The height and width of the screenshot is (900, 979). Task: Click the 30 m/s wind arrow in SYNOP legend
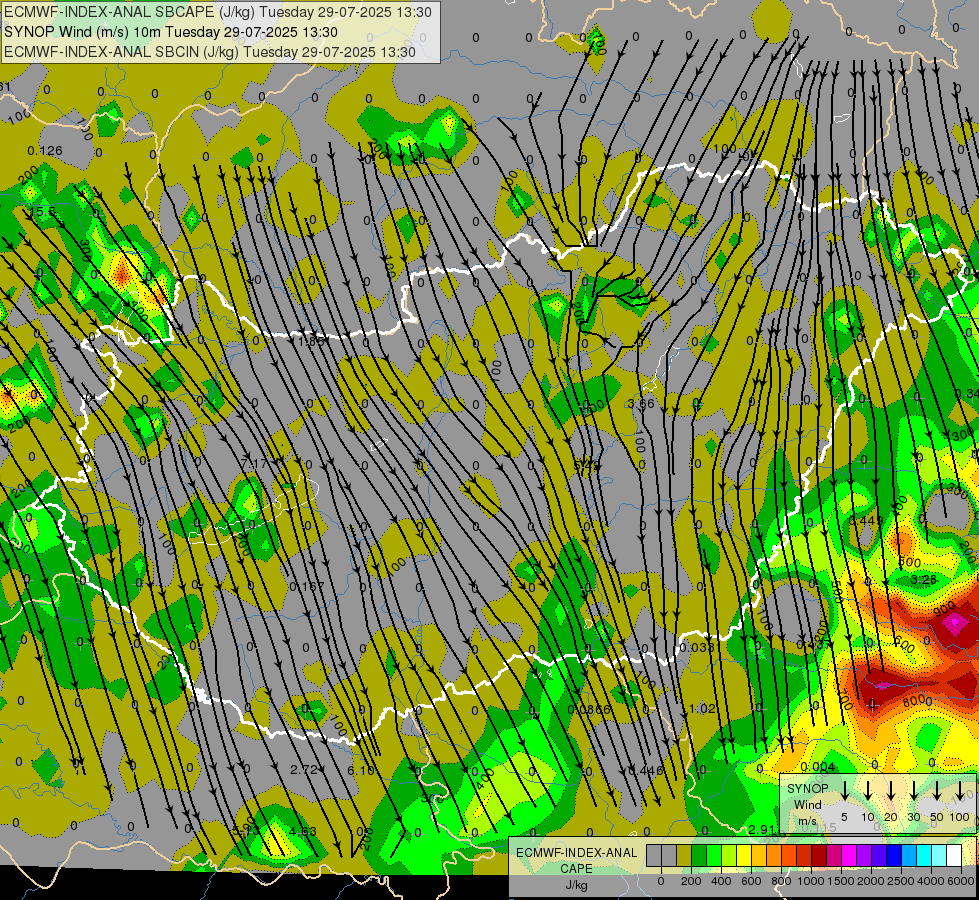(913, 790)
